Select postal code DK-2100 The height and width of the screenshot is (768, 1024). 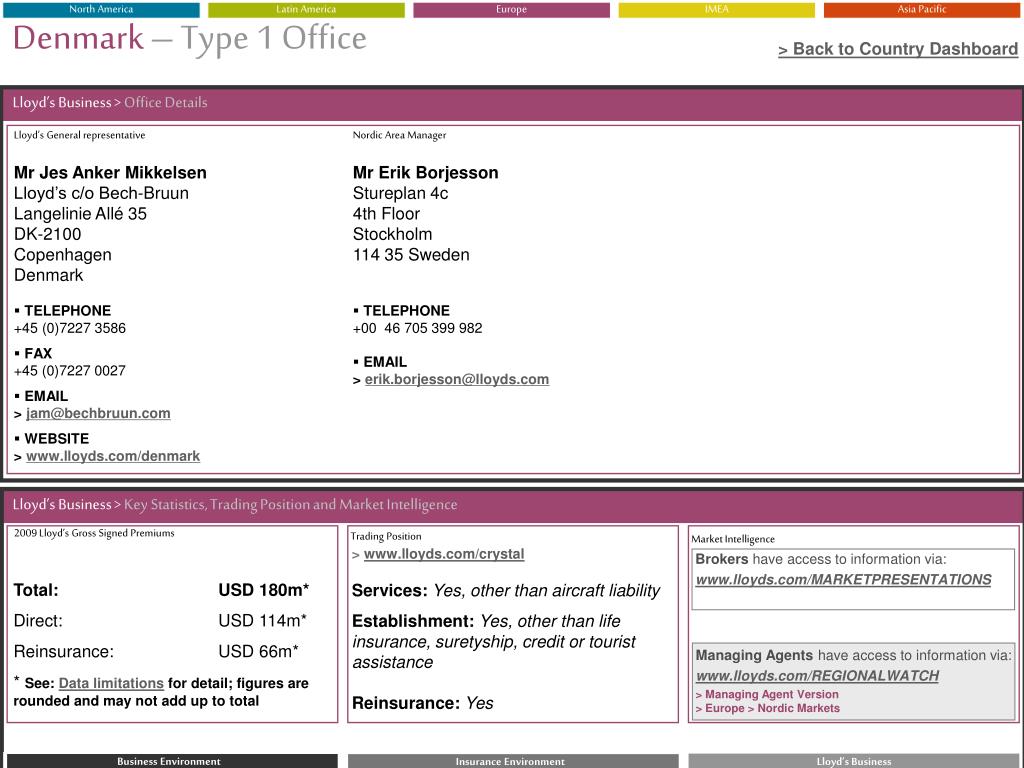pyautogui.click(x=48, y=234)
